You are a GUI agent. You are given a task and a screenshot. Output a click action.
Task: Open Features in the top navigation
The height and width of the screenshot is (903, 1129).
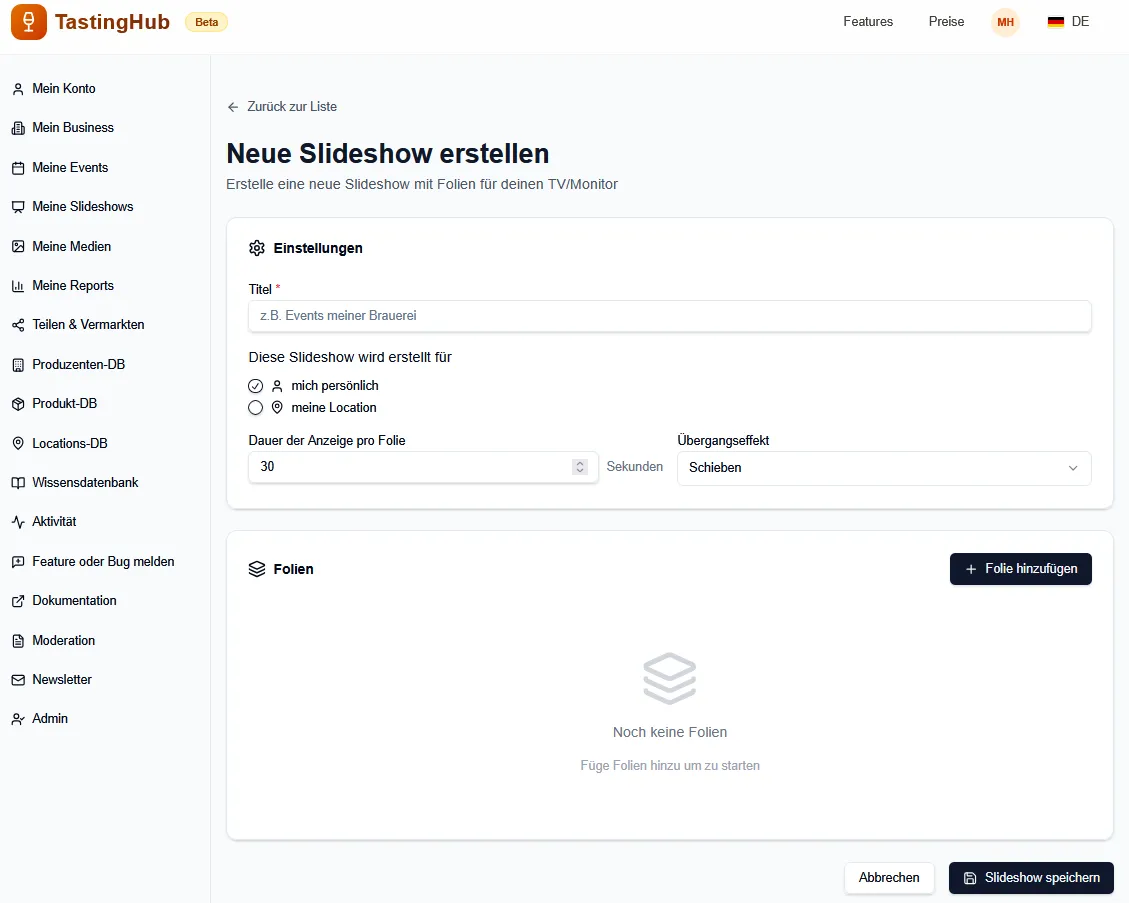pos(867,22)
